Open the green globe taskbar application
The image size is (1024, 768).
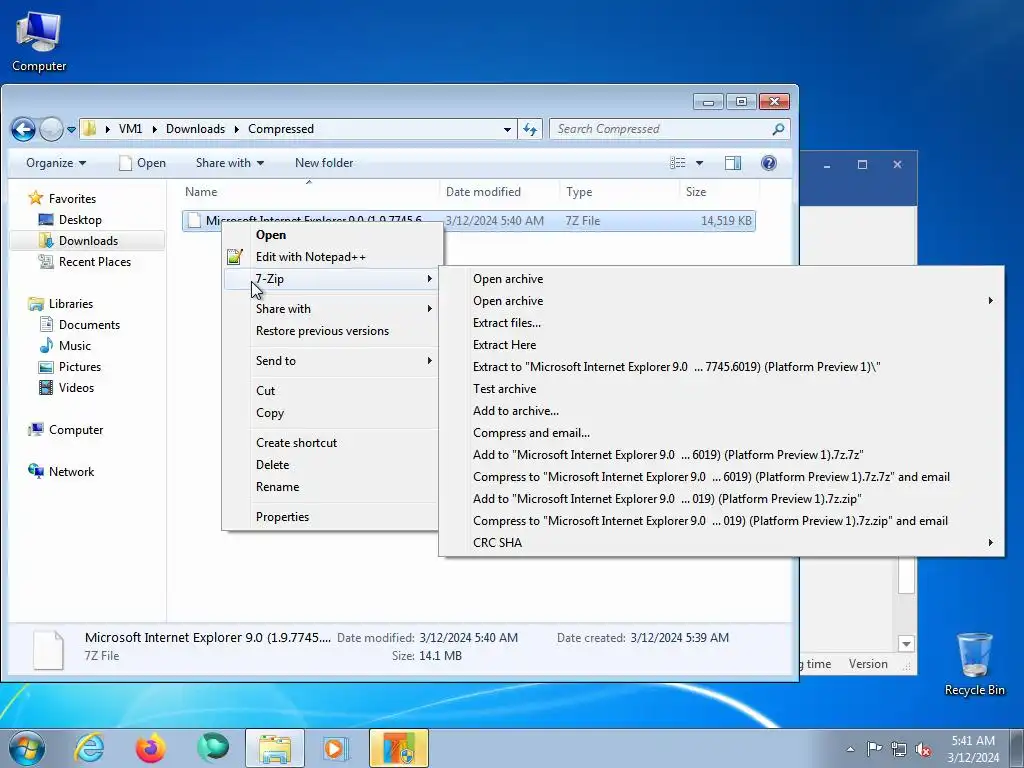[213, 748]
